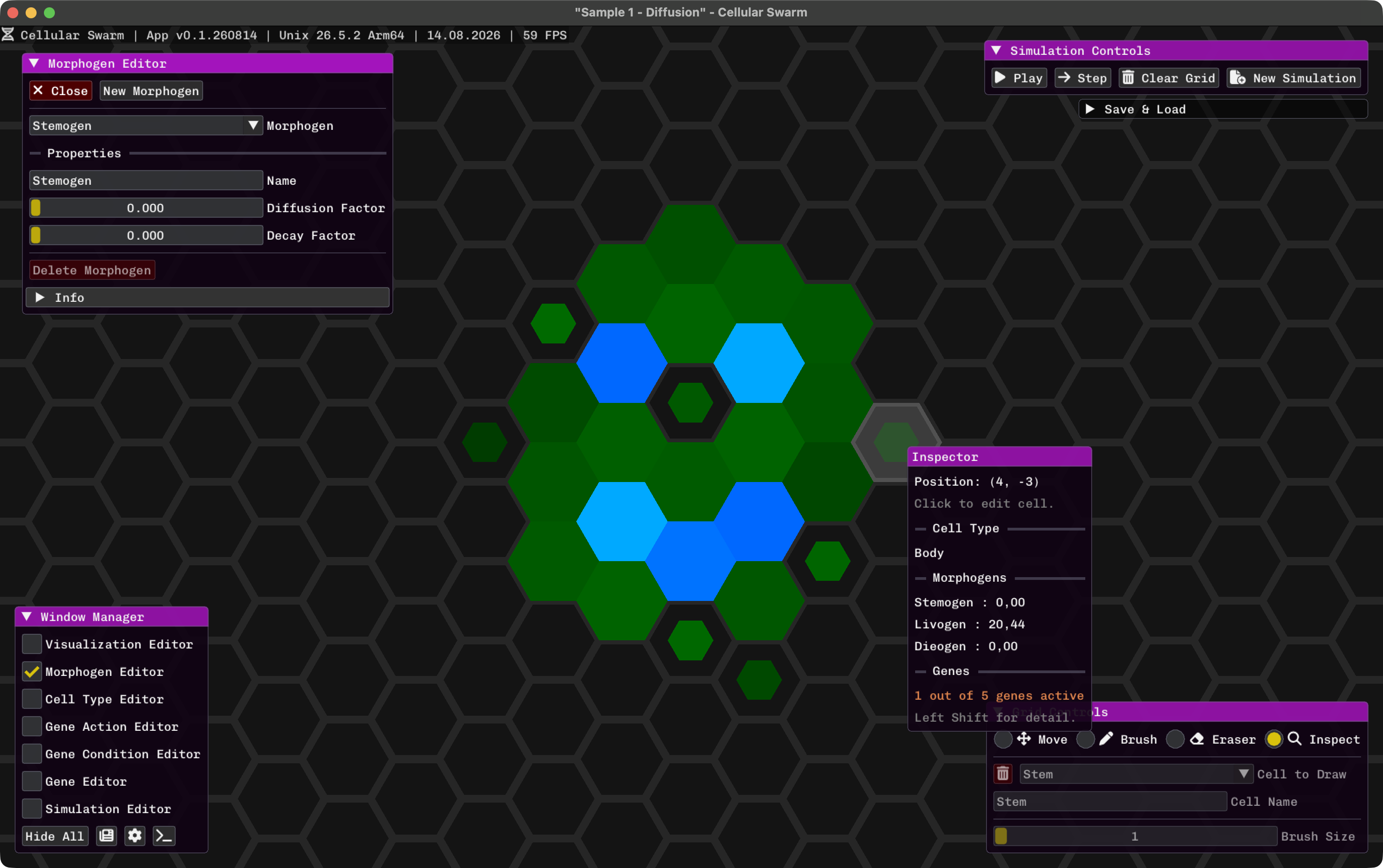Image resolution: width=1383 pixels, height=868 pixels.
Task: Create a New Simulation via file-plus icon
Action: tap(1293, 78)
